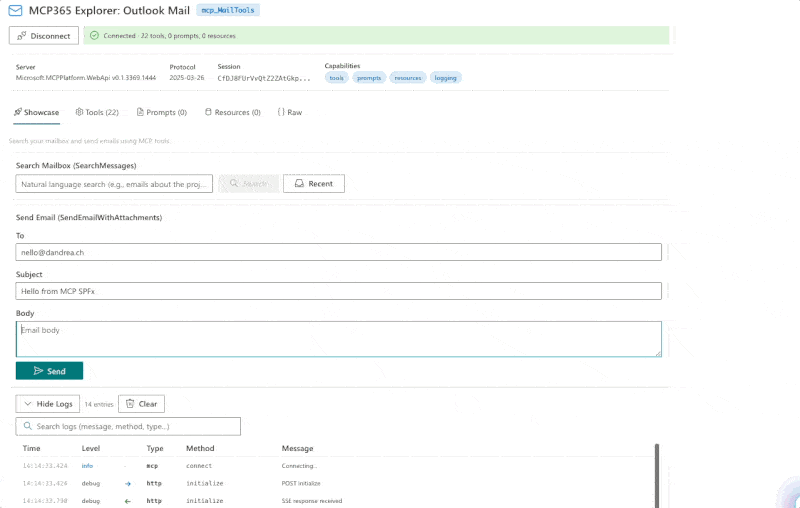
Task: Click the resources capability badge
Action: (x=408, y=78)
